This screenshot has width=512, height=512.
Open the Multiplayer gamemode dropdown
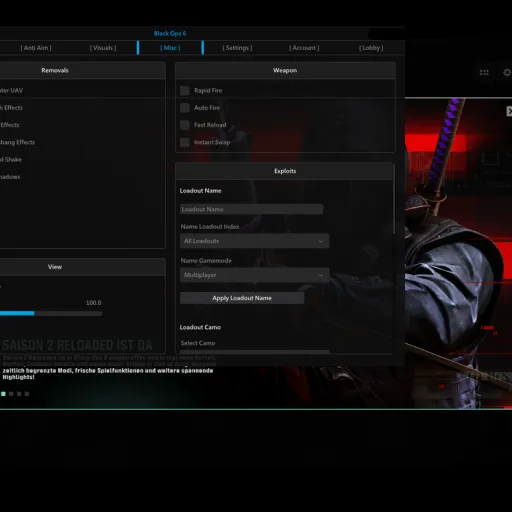click(x=254, y=275)
